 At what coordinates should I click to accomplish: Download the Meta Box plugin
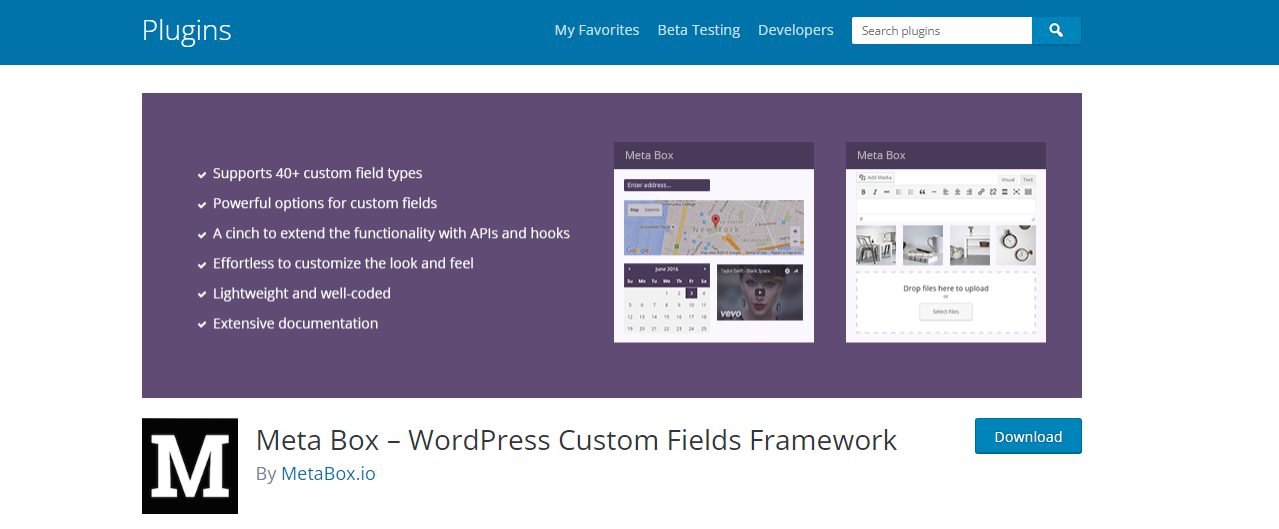pos(1028,436)
